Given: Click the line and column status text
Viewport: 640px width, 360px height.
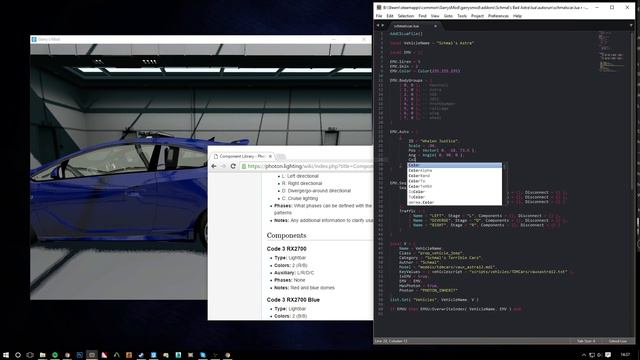Looking at the screenshot, I should click(x=392, y=341).
